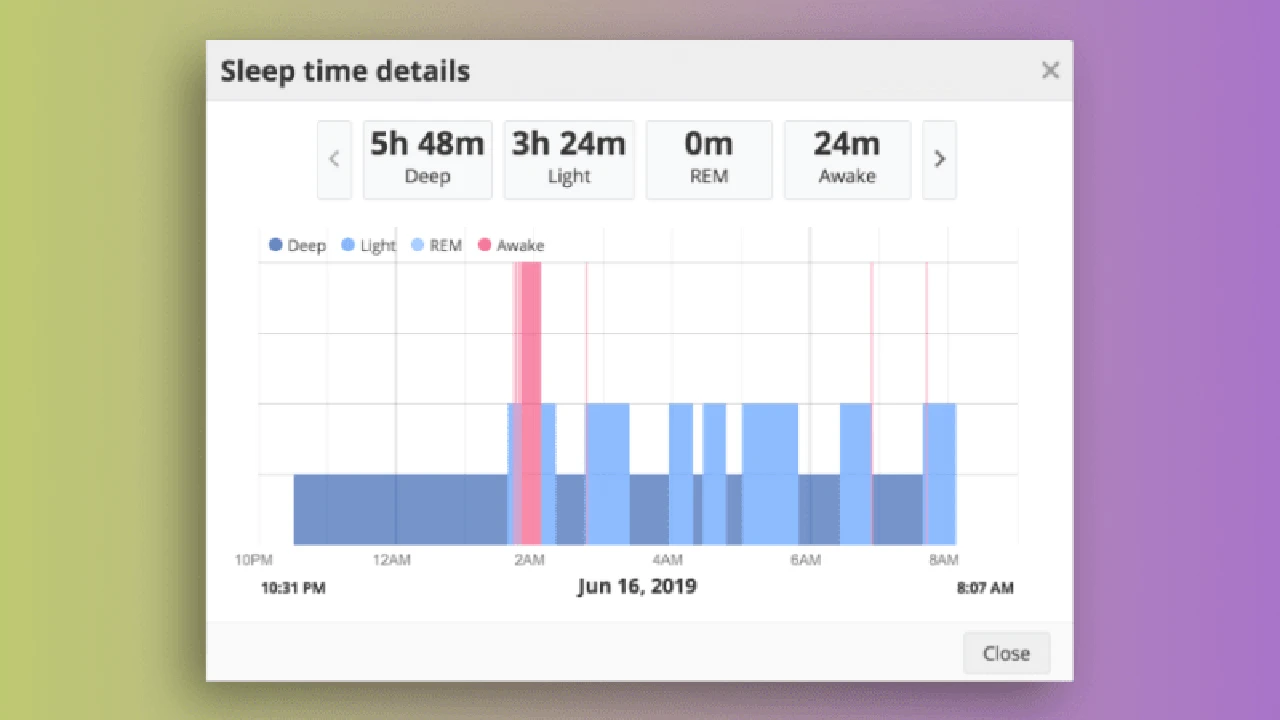Select the 3h 24m Light sleep card

pyautogui.click(x=569, y=160)
